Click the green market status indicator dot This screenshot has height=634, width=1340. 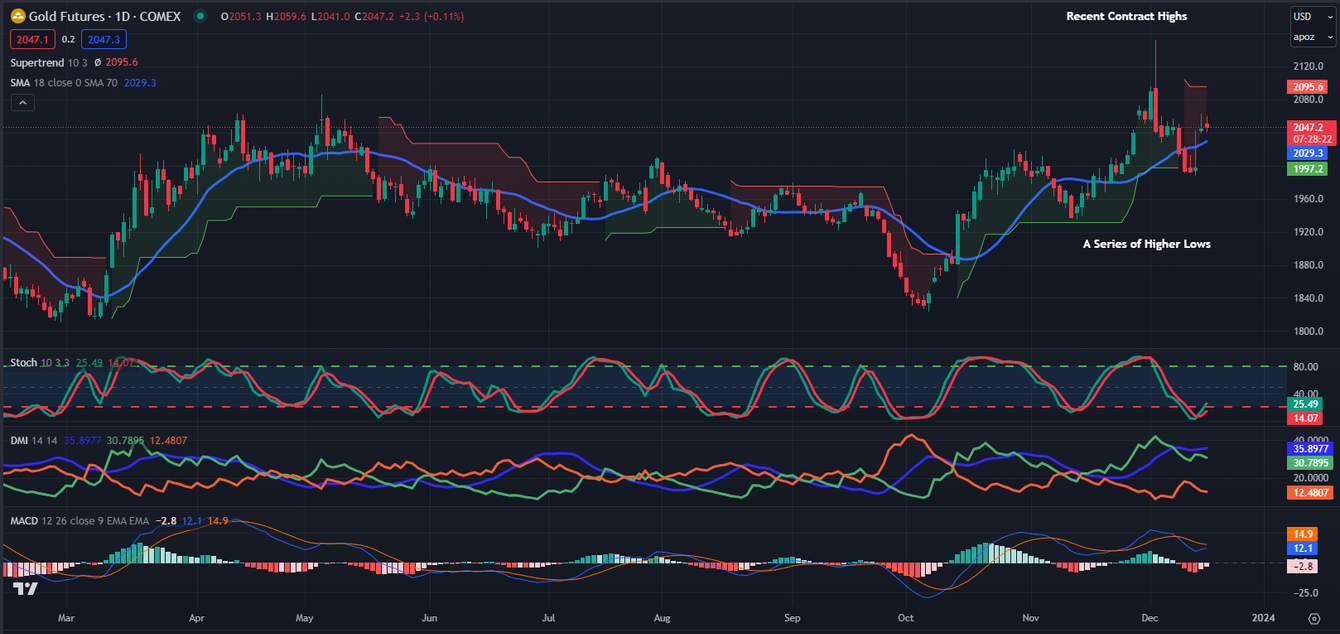(202, 17)
